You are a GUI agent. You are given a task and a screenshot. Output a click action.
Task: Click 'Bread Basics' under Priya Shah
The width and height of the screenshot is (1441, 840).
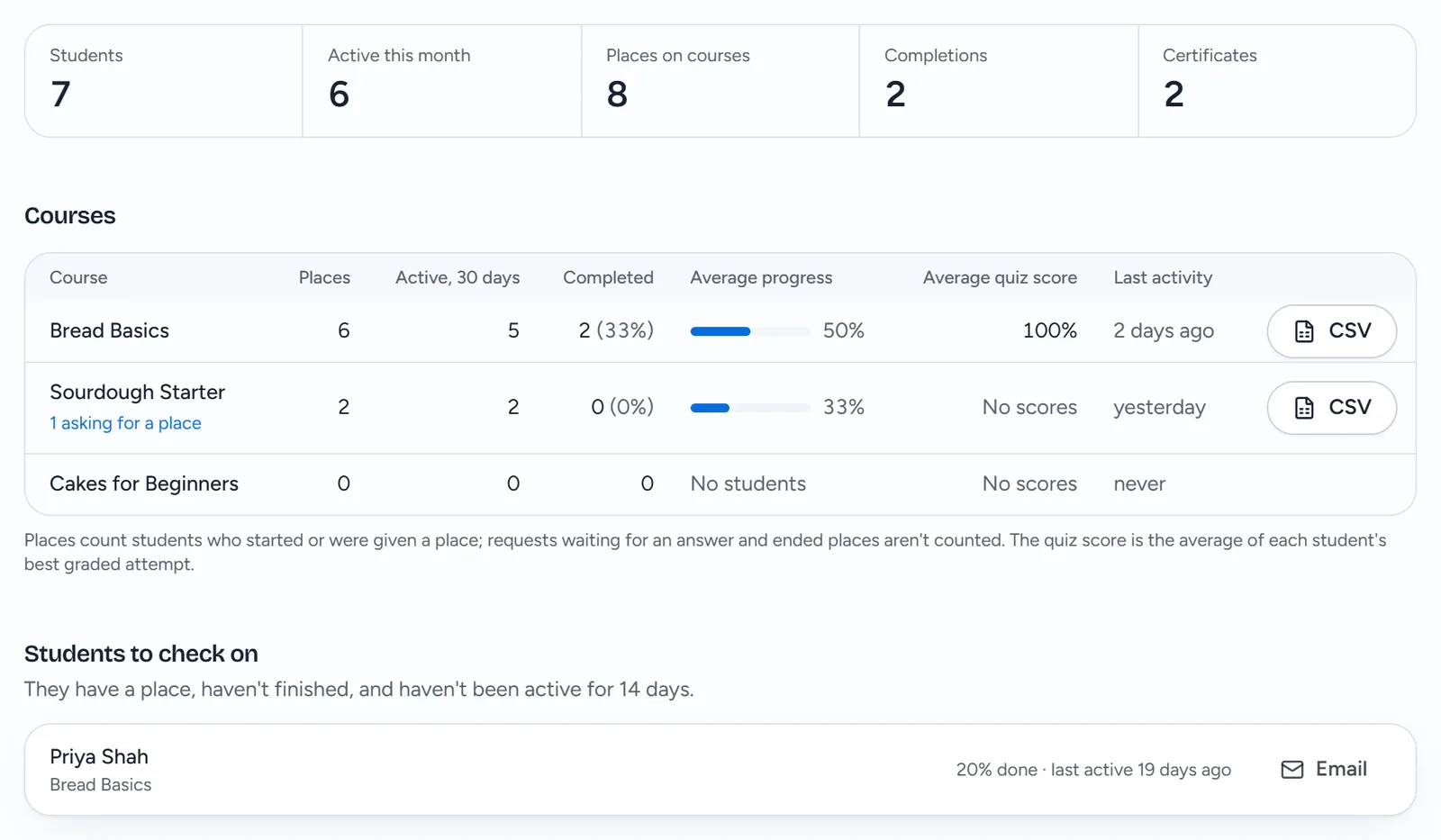coord(101,785)
